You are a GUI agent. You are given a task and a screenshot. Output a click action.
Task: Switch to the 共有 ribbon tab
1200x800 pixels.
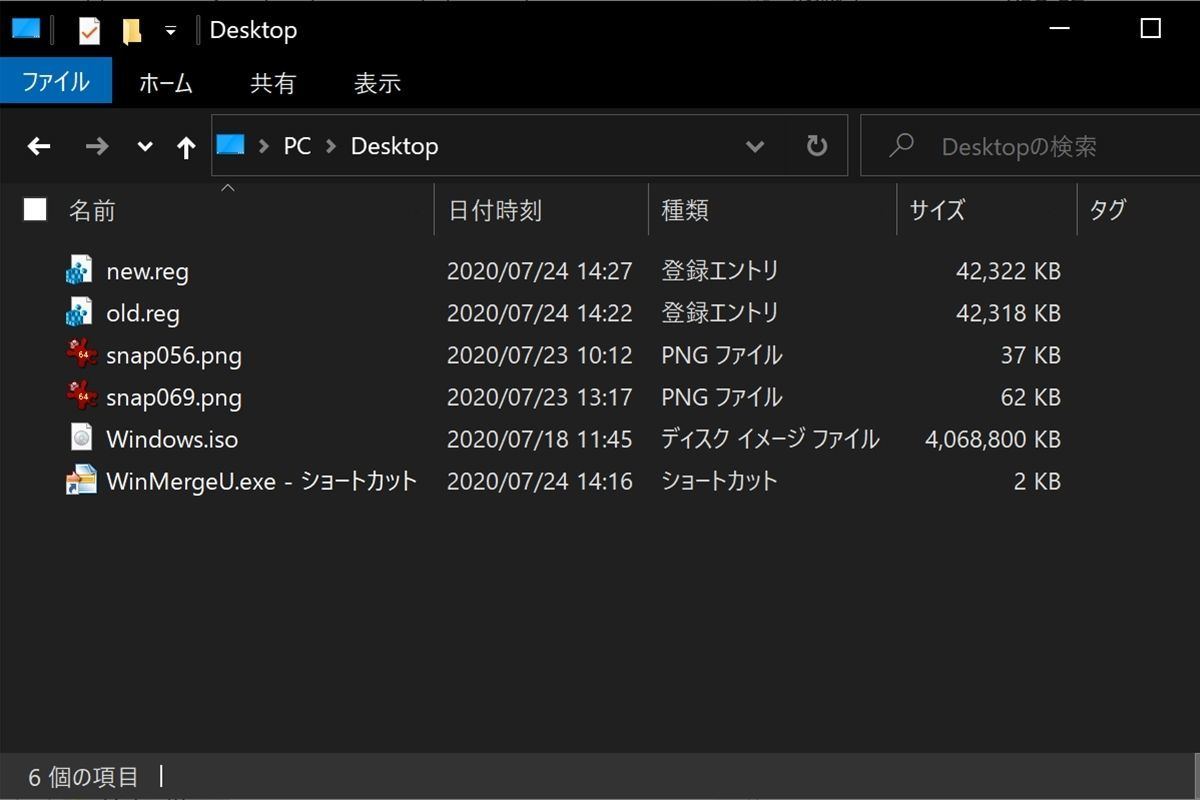(273, 83)
